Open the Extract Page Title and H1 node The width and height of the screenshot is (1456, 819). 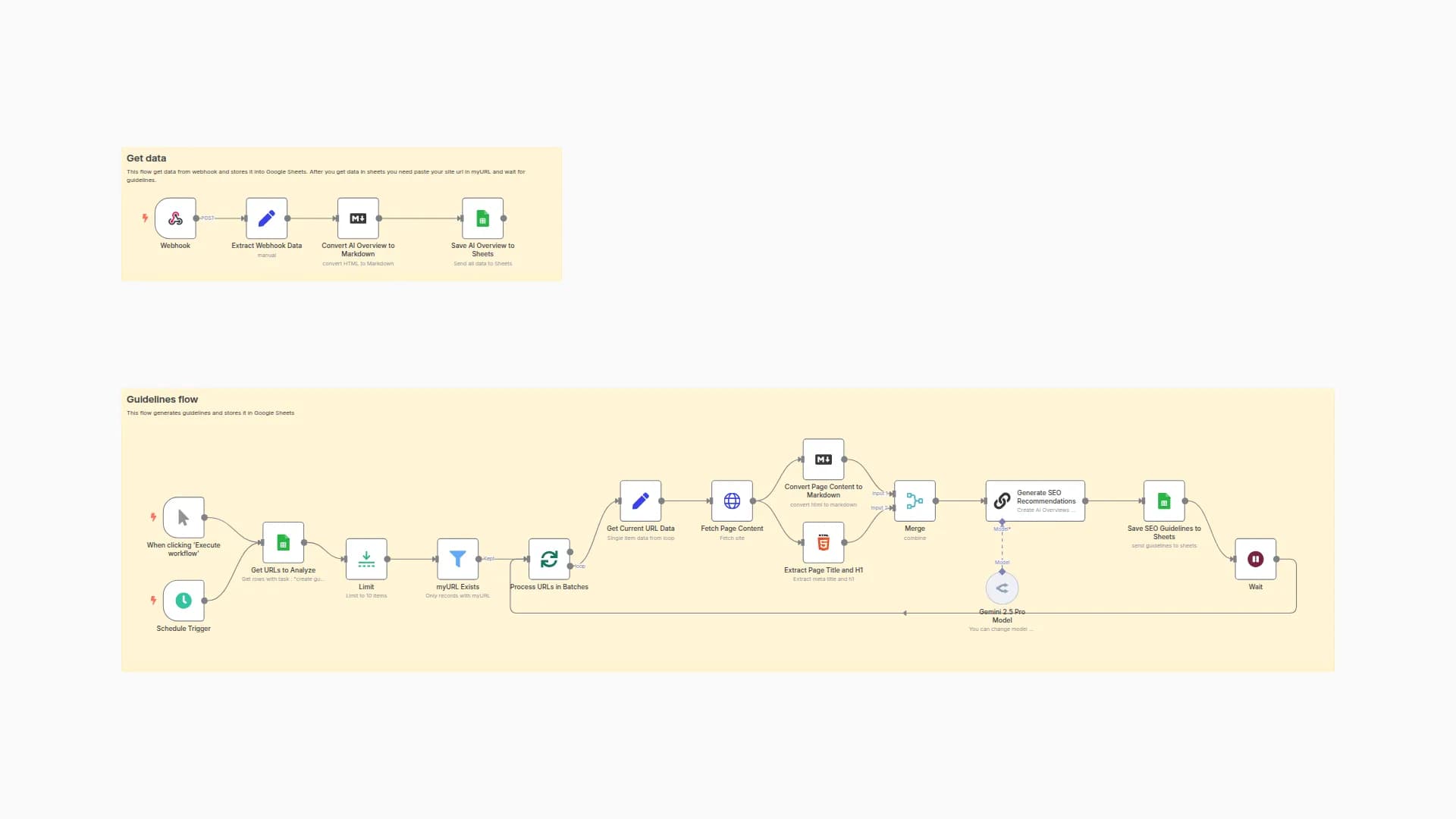click(x=824, y=542)
